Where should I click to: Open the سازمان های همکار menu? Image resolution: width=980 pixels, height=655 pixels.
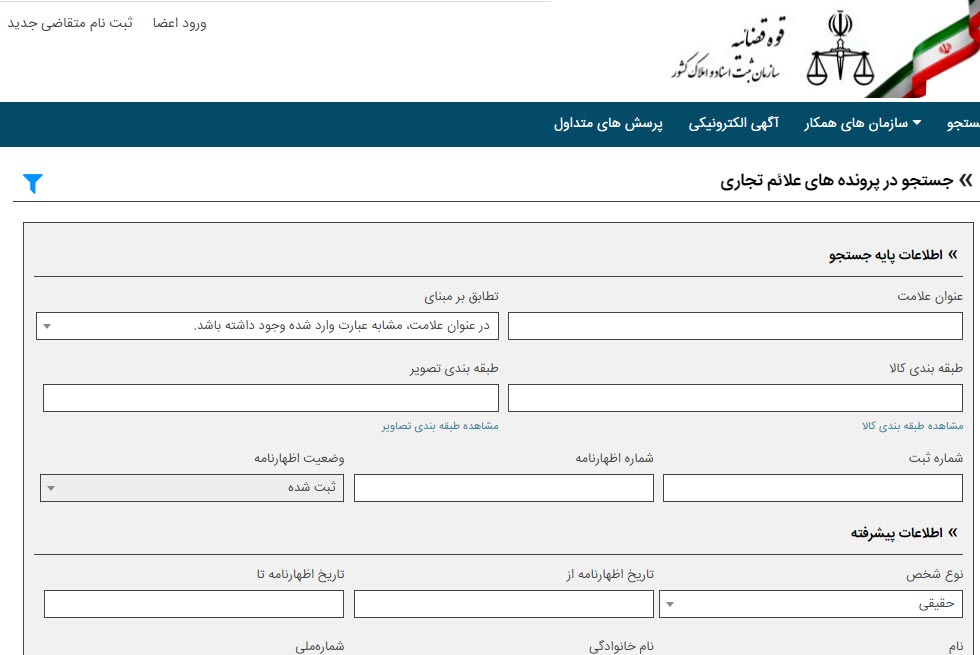pos(863,124)
